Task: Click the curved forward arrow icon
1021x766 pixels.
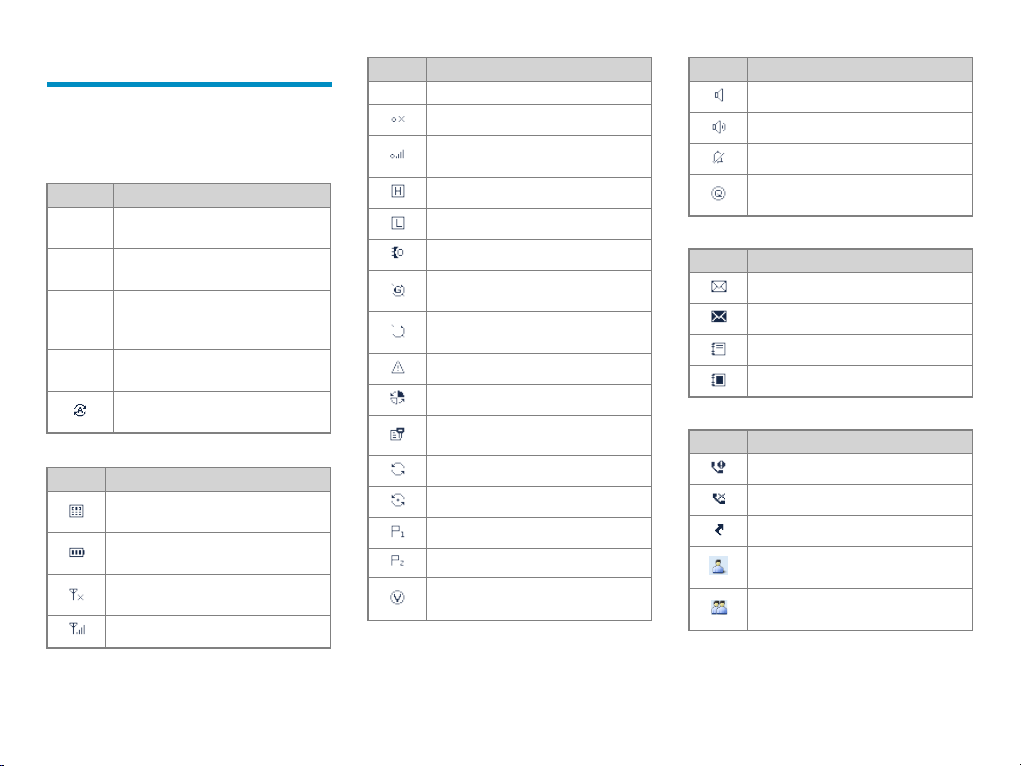Action: (x=719, y=530)
